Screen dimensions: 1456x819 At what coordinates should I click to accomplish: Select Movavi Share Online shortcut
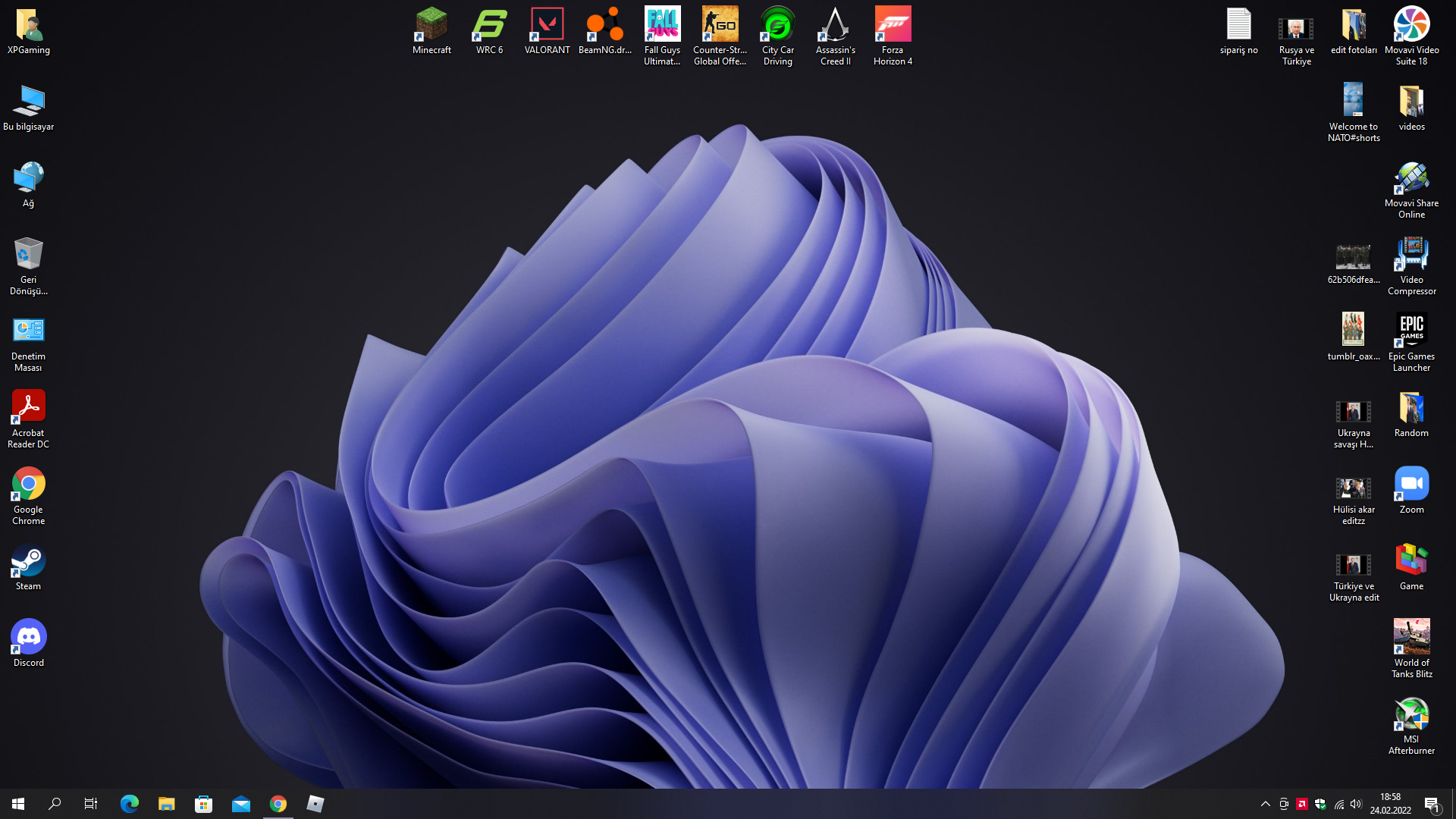[x=1412, y=190]
